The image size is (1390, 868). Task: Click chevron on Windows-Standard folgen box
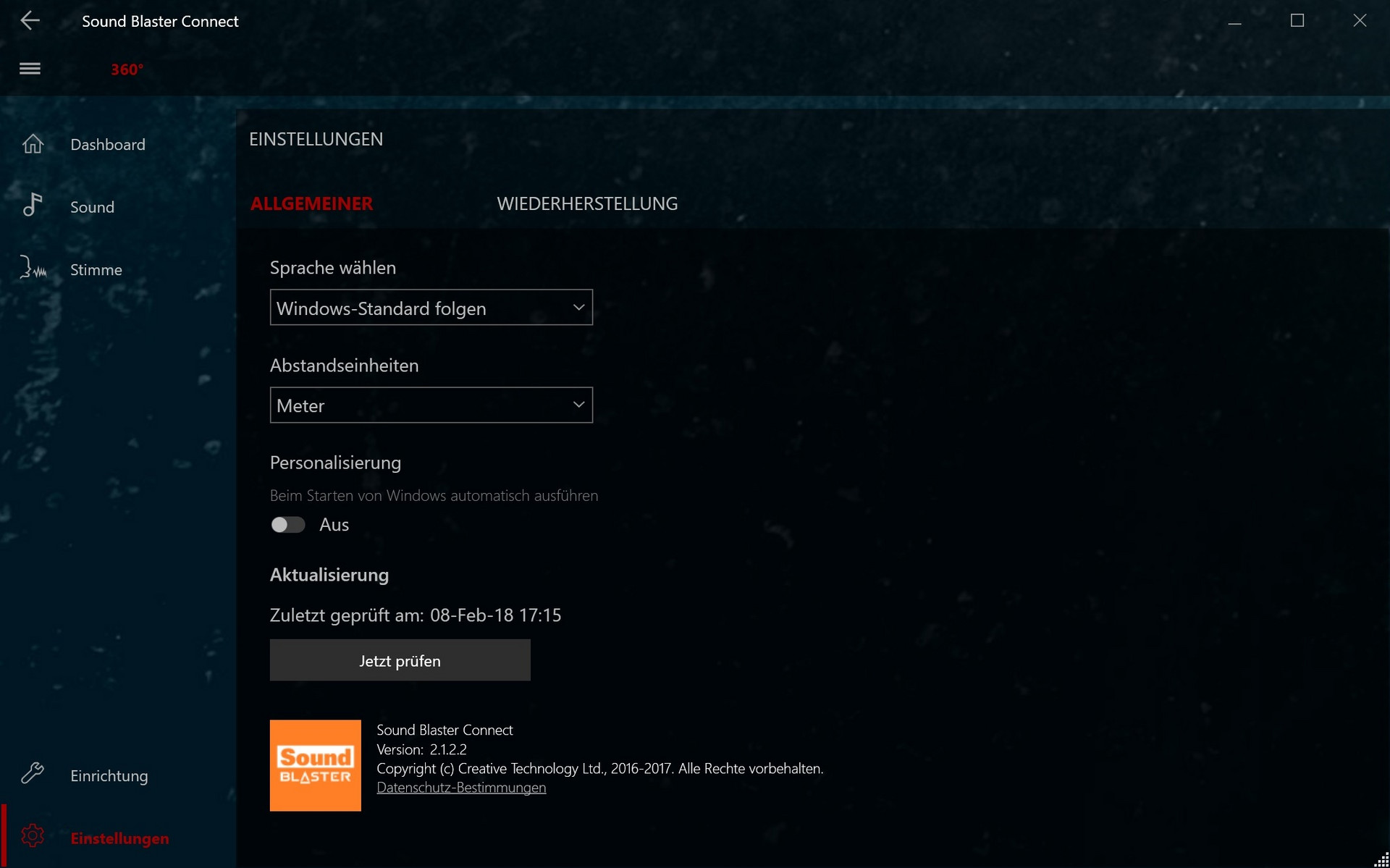578,308
